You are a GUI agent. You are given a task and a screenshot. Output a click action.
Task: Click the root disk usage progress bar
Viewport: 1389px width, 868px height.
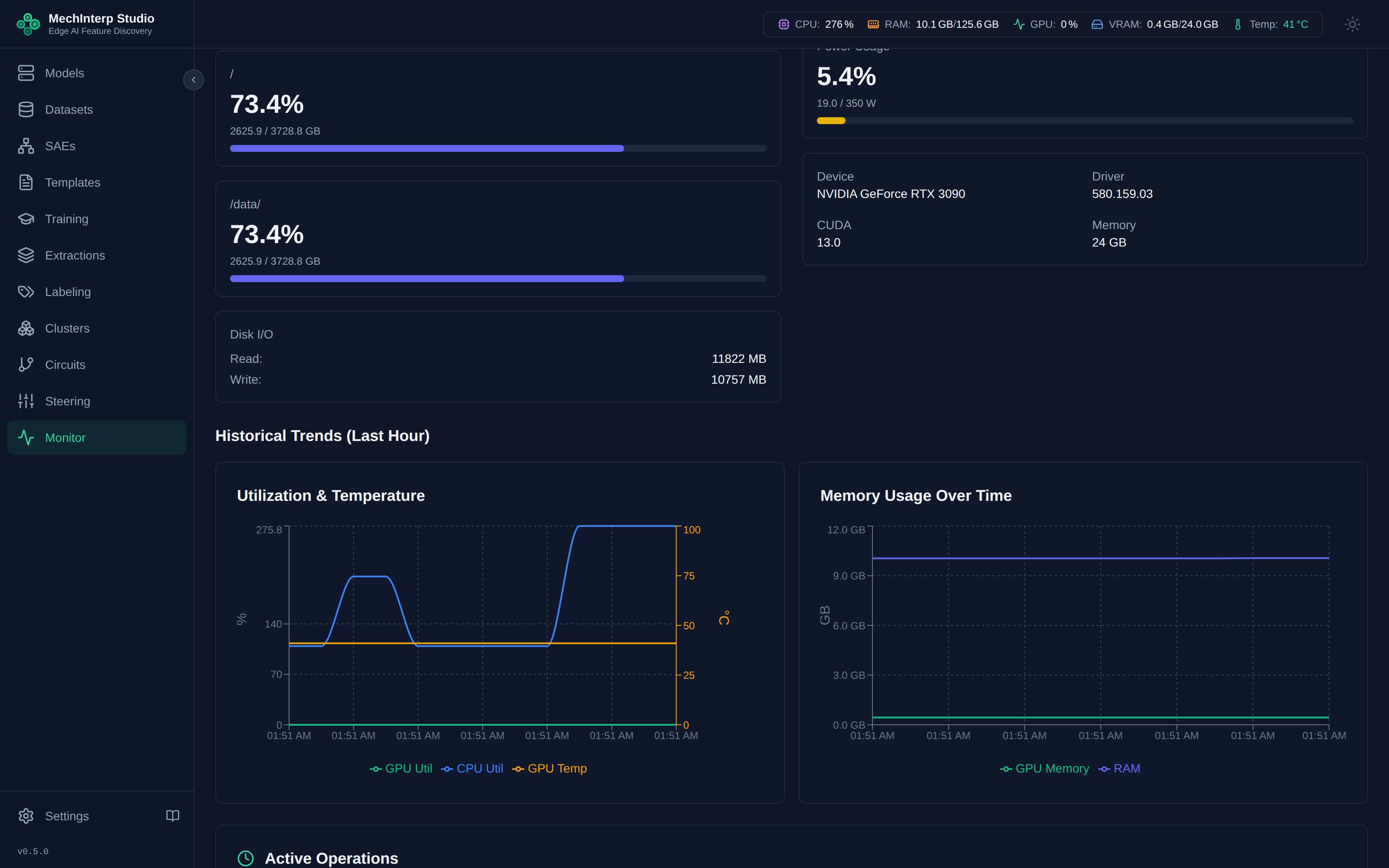(497, 149)
